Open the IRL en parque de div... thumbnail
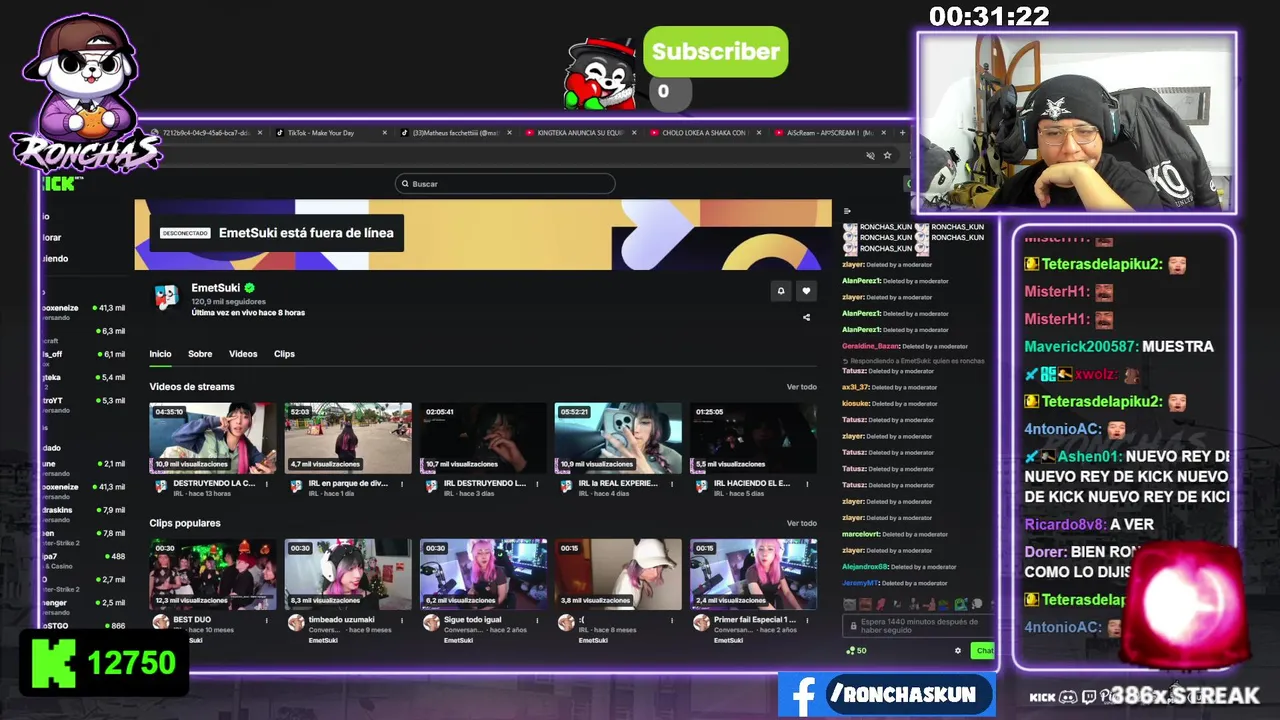Image resolution: width=1280 pixels, height=720 pixels. pyautogui.click(x=348, y=438)
